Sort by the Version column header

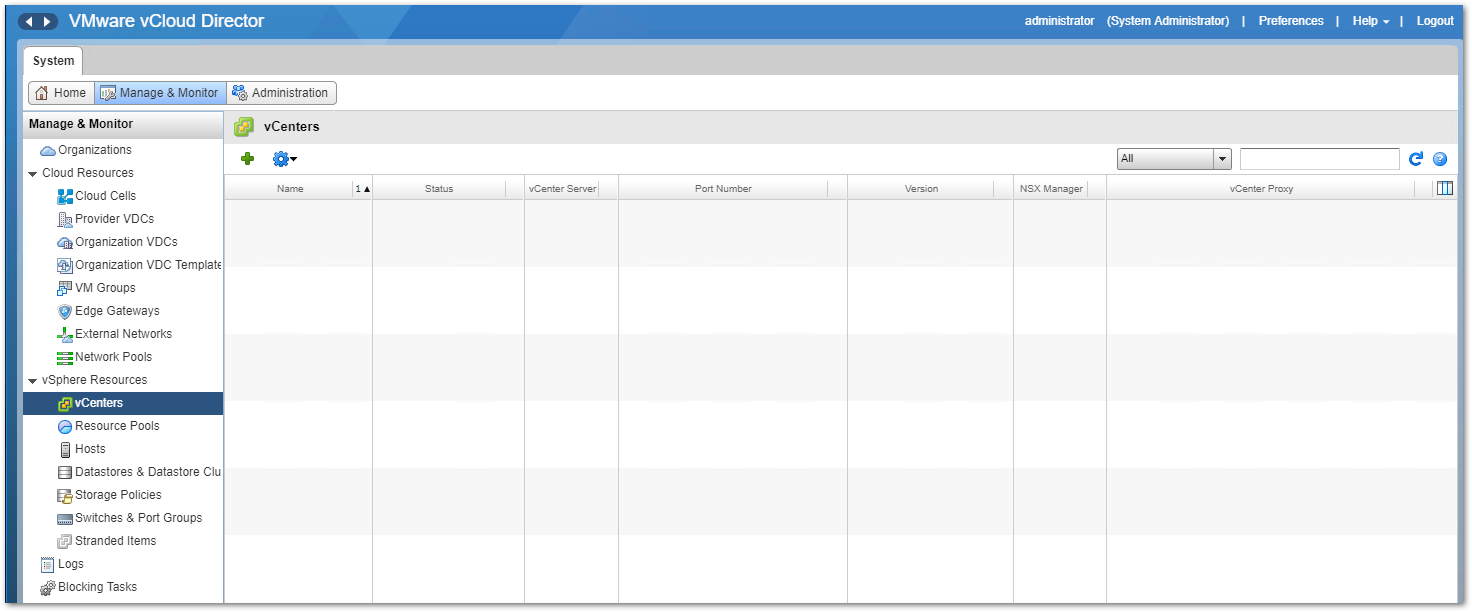pos(922,188)
